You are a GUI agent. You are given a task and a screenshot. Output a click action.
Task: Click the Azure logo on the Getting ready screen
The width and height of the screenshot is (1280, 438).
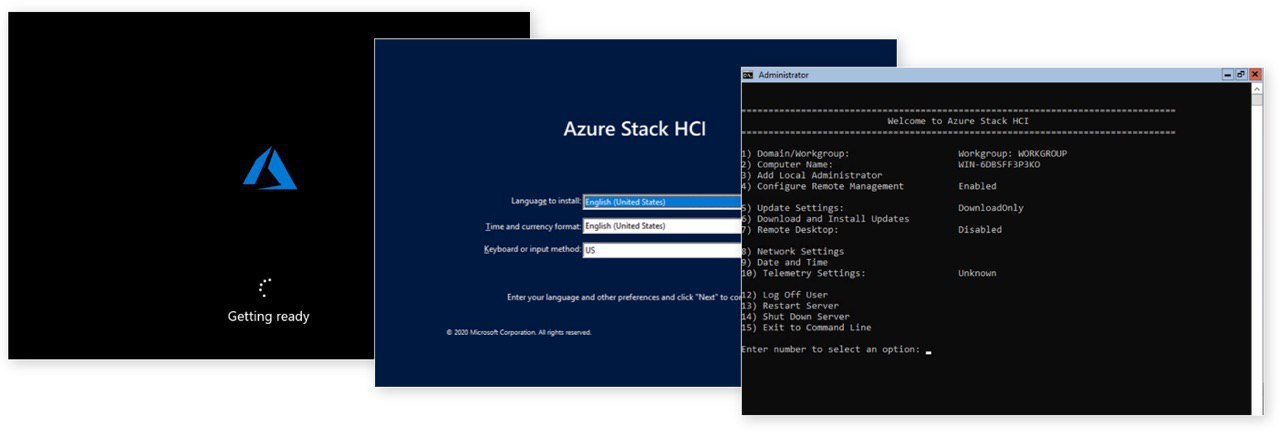pyautogui.click(x=270, y=167)
